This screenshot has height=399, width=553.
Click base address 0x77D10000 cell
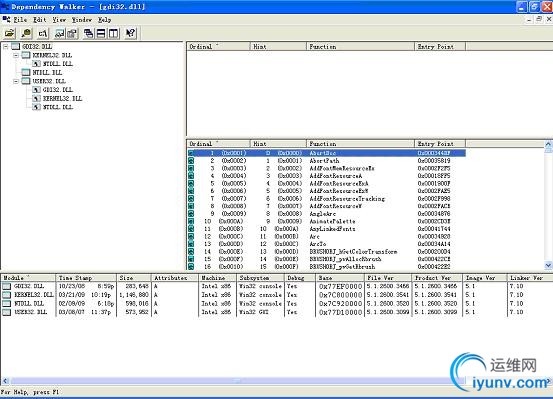pos(340,312)
